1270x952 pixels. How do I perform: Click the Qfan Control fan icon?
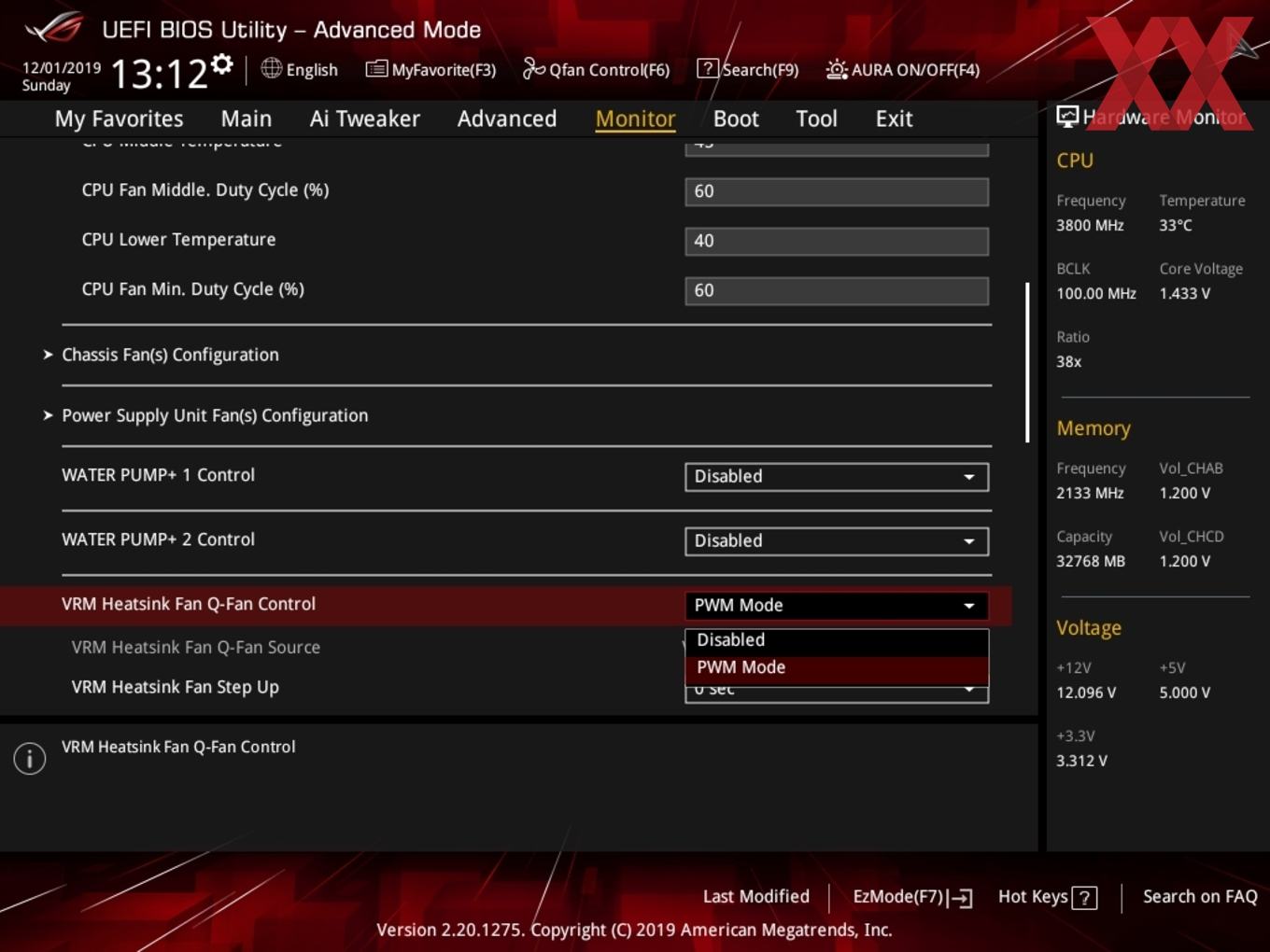(533, 68)
